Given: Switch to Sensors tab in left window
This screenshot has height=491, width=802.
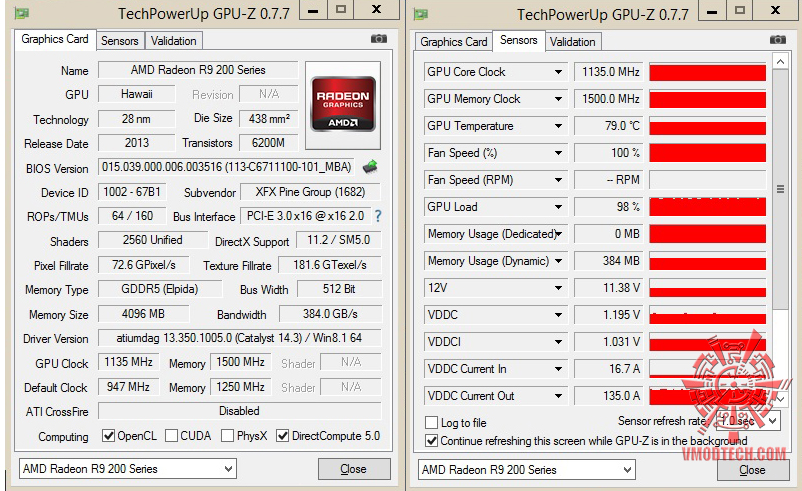Looking at the screenshot, I should tap(120, 41).
